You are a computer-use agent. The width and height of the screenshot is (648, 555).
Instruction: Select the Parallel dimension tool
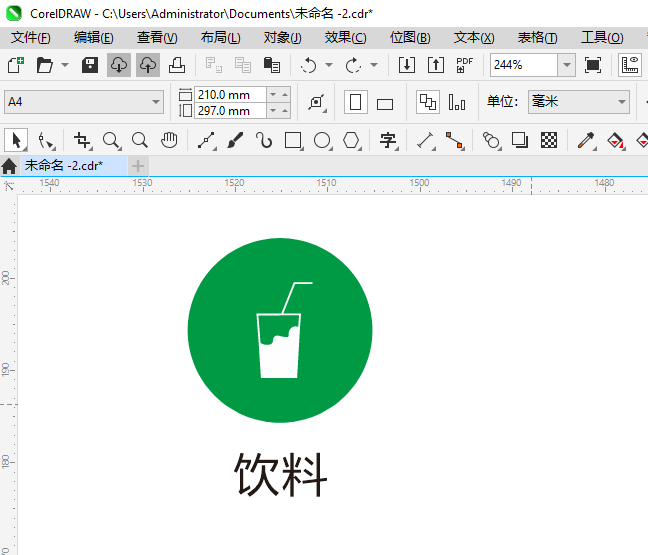point(425,141)
